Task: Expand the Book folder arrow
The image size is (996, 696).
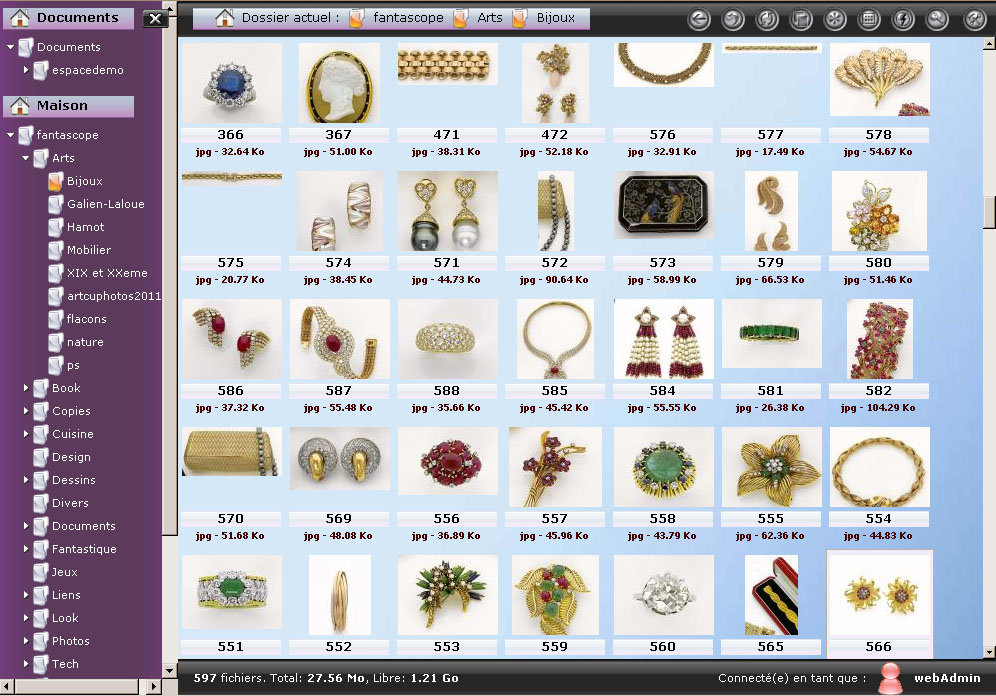Action: [26, 387]
